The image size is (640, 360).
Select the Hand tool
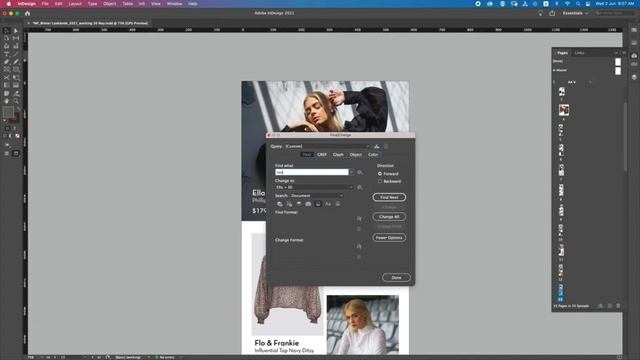7,101
